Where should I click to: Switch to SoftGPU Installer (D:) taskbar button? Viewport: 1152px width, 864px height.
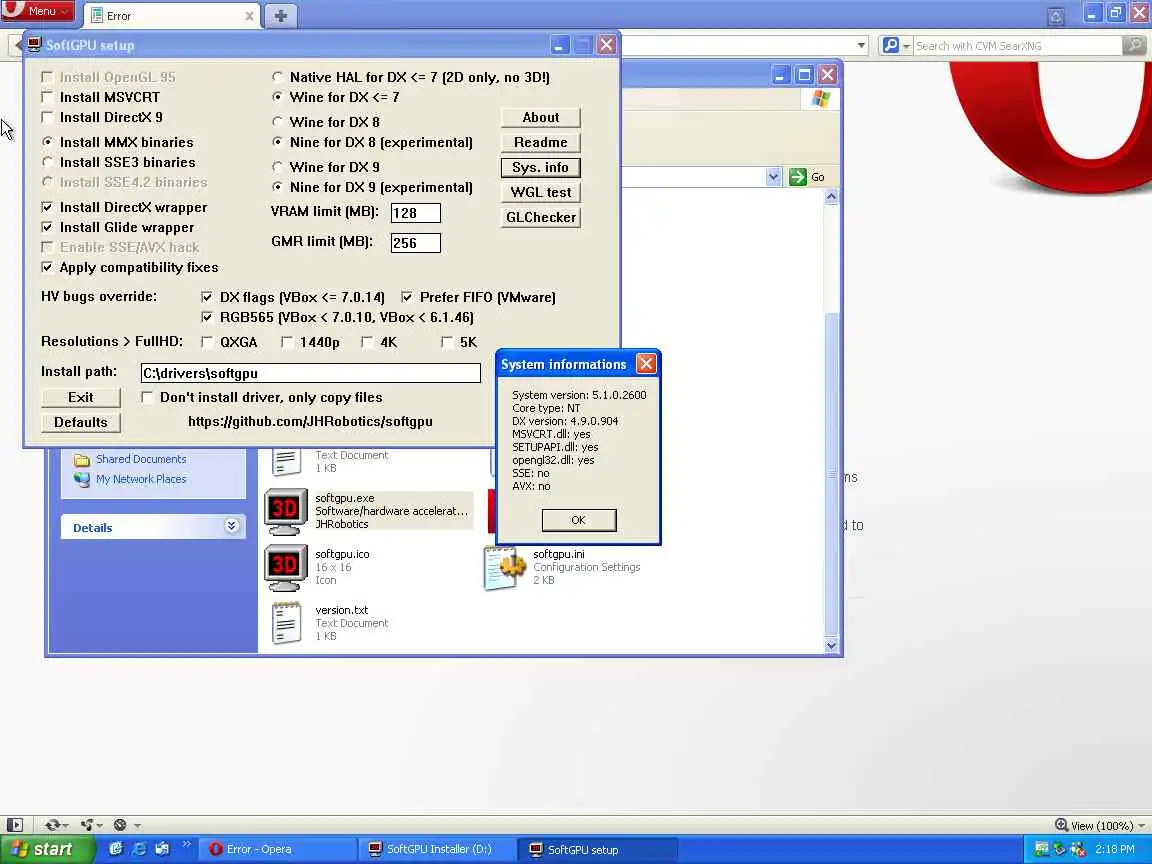pyautogui.click(x=438, y=849)
